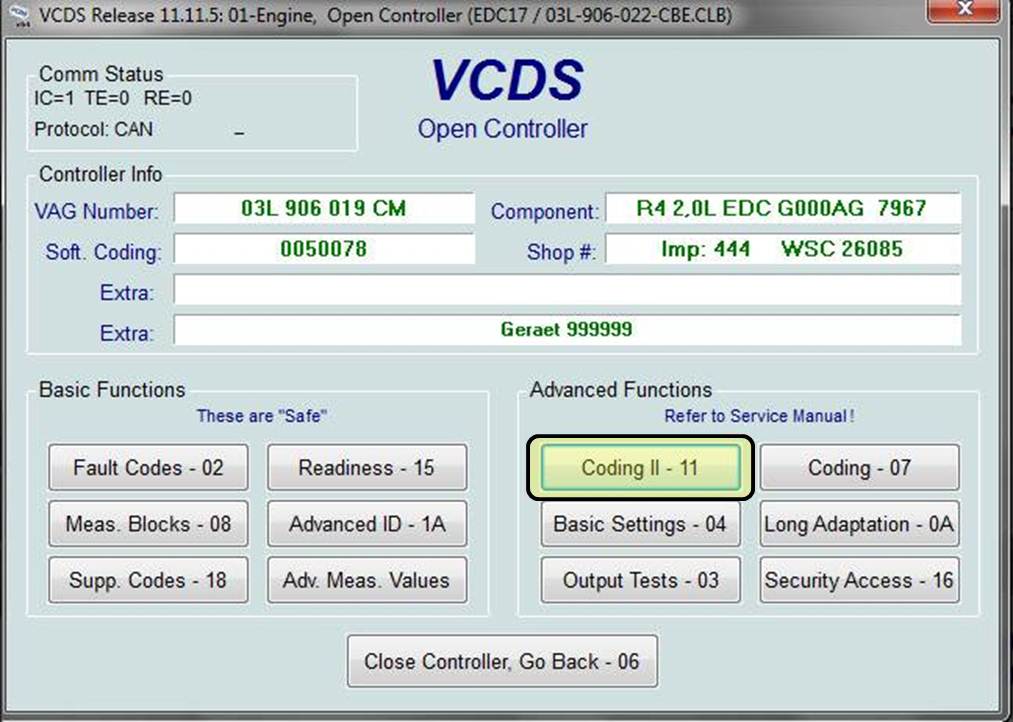Click Advanced ID - 1A button
The image size is (1013, 722).
pos(367,524)
